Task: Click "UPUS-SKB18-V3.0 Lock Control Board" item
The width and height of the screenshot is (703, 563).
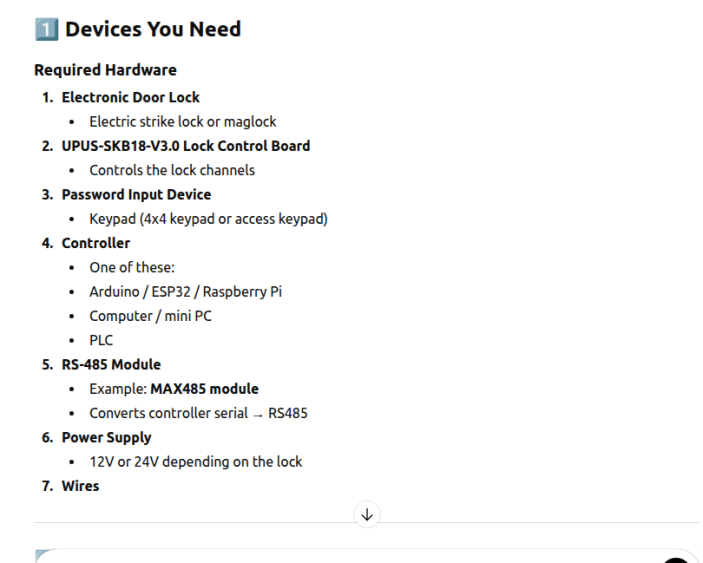Action: pos(186,145)
